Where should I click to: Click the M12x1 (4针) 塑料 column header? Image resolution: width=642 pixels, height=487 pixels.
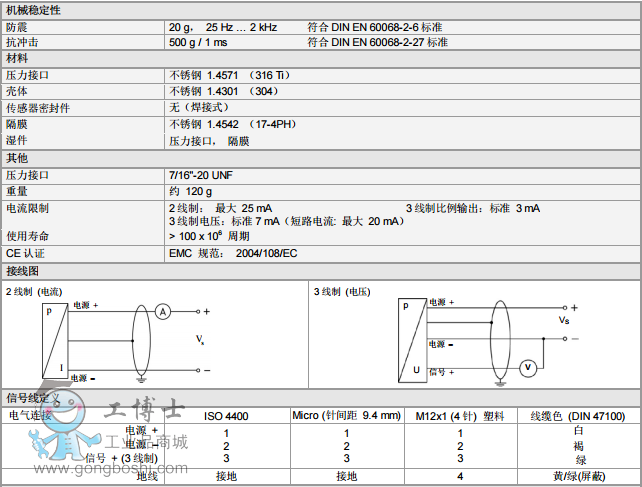pos(460,416)
